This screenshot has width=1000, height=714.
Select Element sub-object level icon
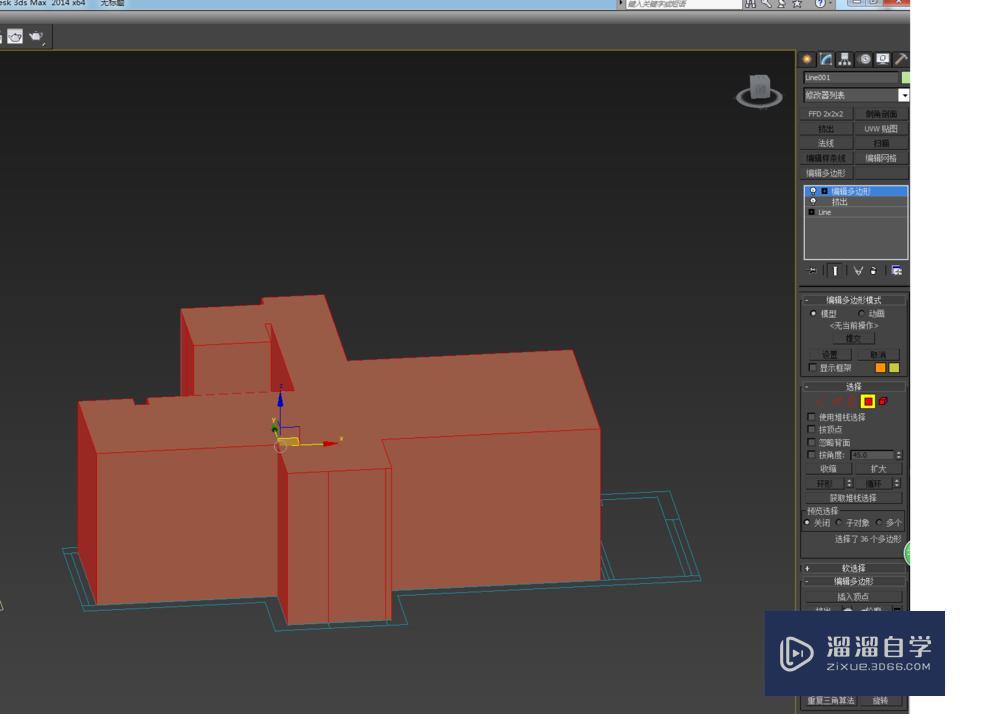click(x=883, y=401)
